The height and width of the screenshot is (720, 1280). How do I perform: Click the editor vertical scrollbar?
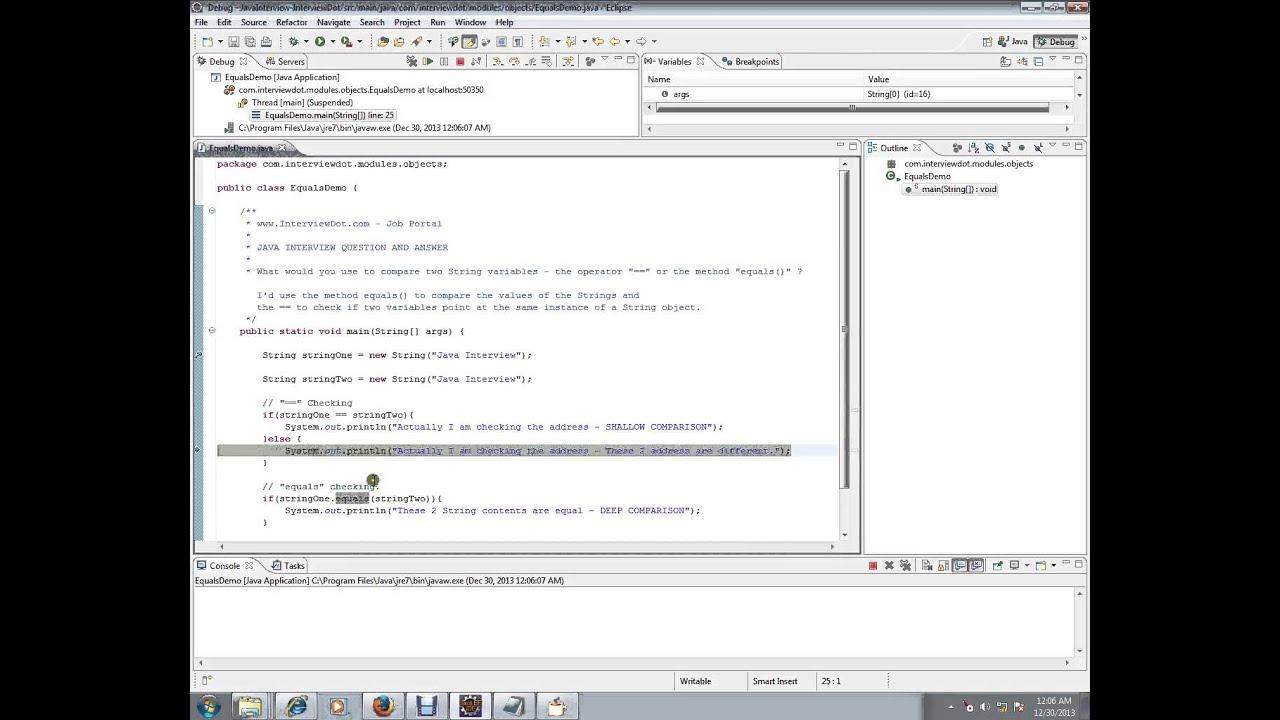[x=845, y=350]
